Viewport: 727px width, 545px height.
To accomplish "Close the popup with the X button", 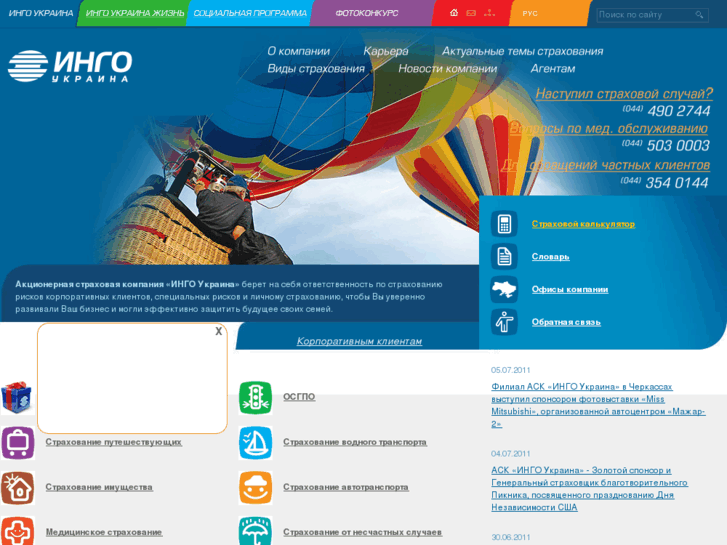I will point(218,331).
